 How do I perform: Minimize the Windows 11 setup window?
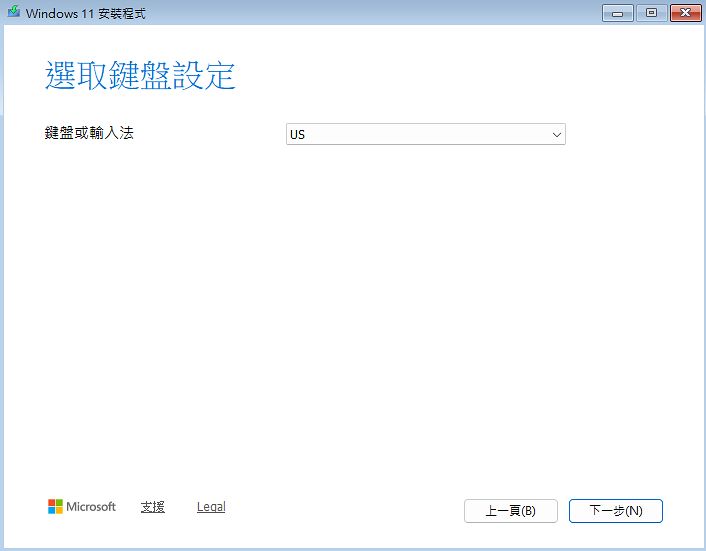[618, 13]
